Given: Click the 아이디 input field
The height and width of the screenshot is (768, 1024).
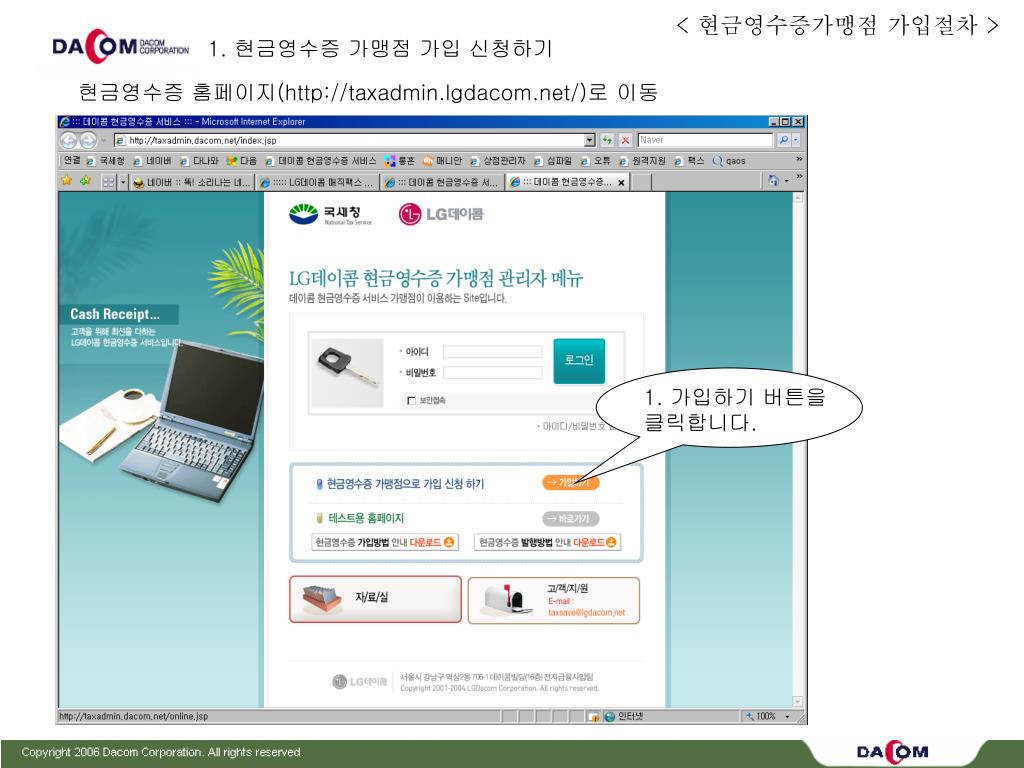Looking at the screenshot, I should pyautogui.click(x=492, y=351).
